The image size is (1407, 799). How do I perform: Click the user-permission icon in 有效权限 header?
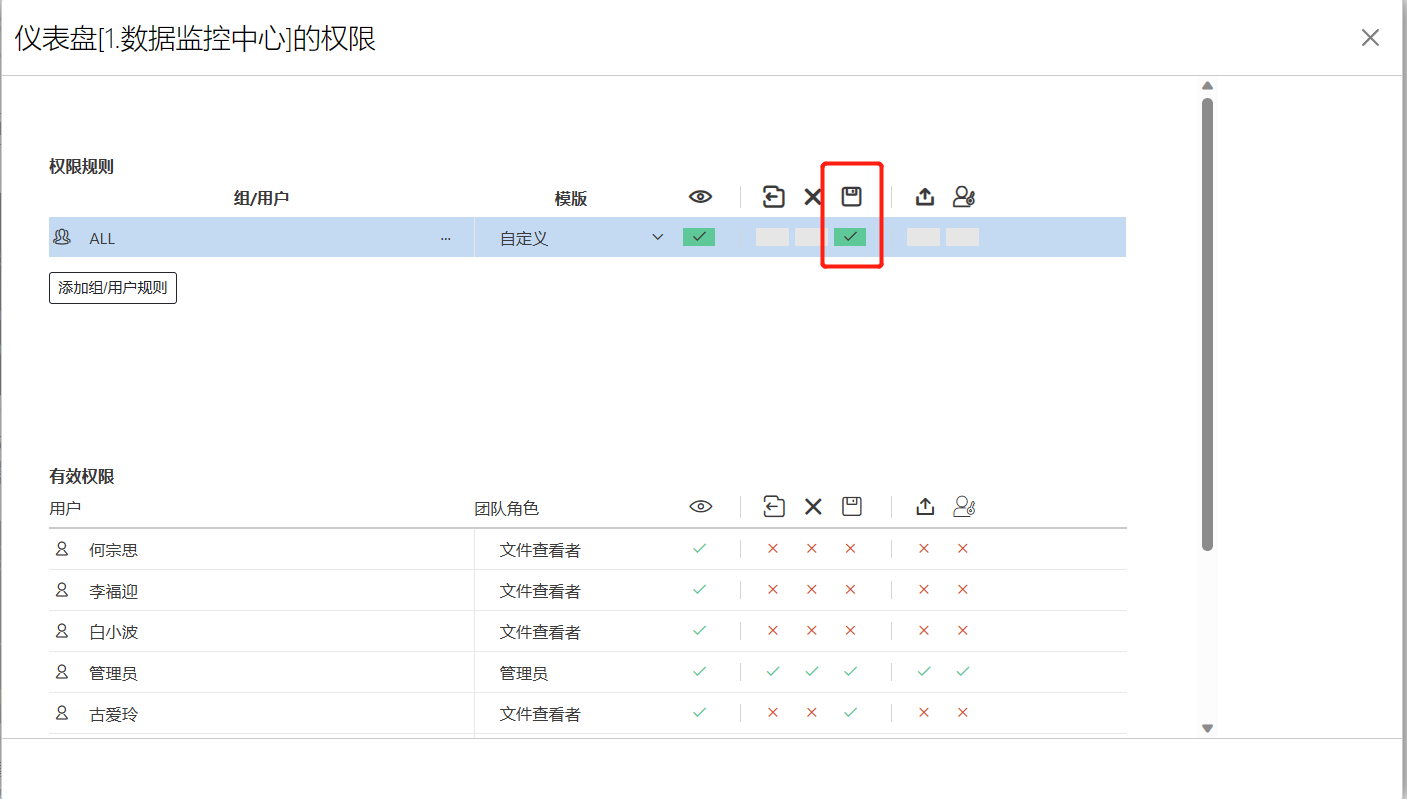(x=963, y=507)
